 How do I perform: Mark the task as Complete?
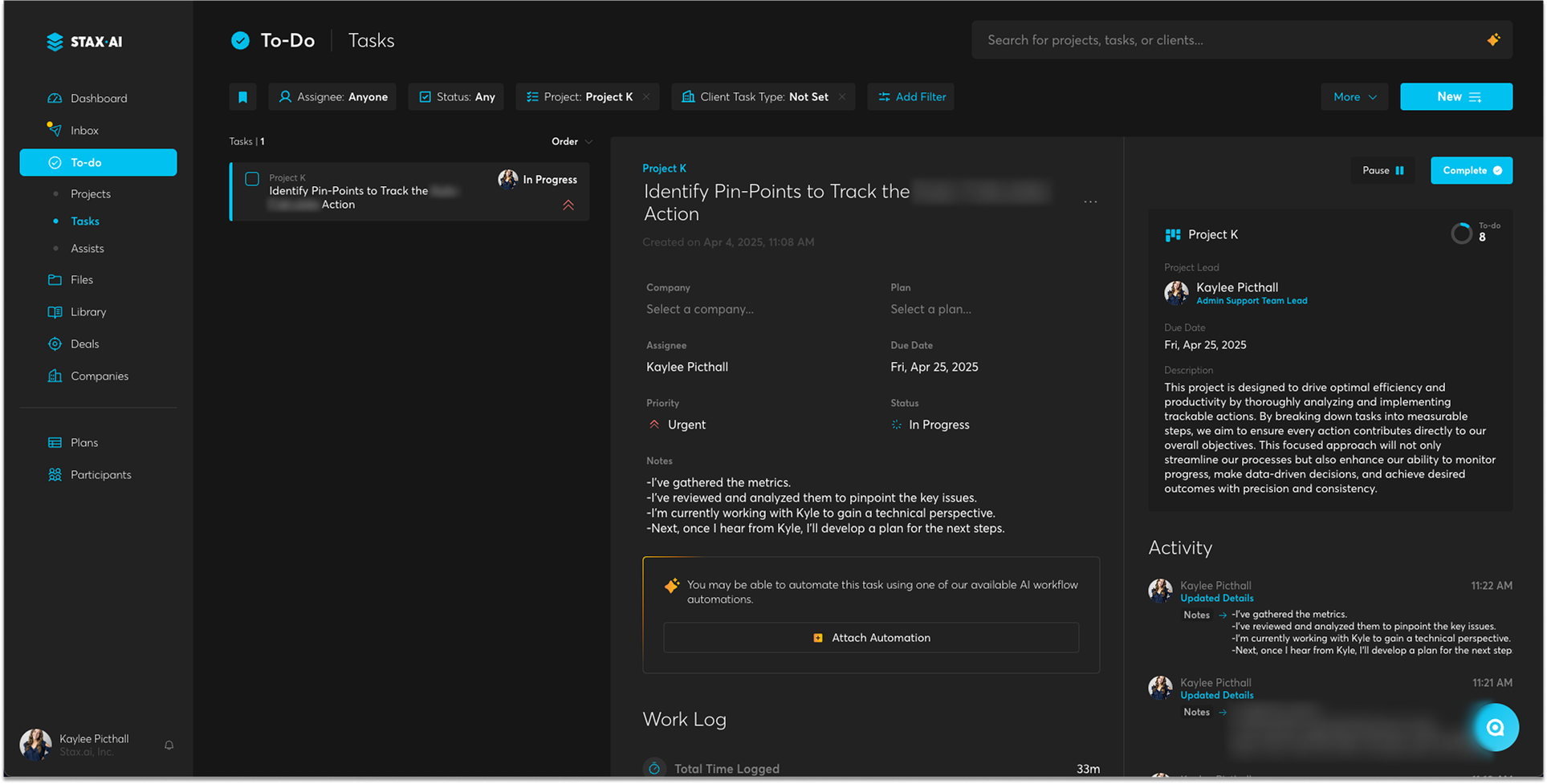[1471, 171]
